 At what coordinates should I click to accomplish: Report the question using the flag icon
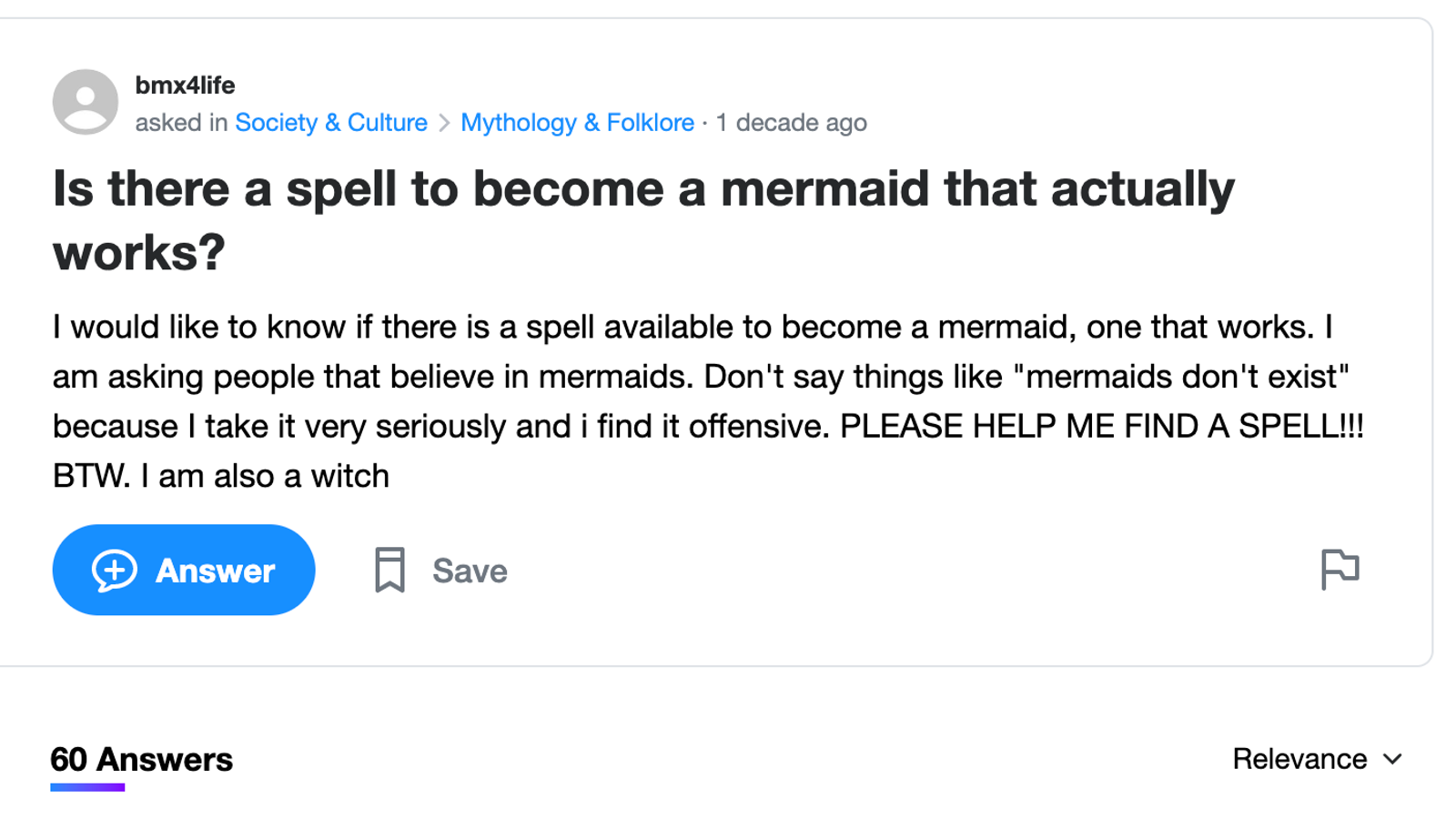click(1340, 569)
